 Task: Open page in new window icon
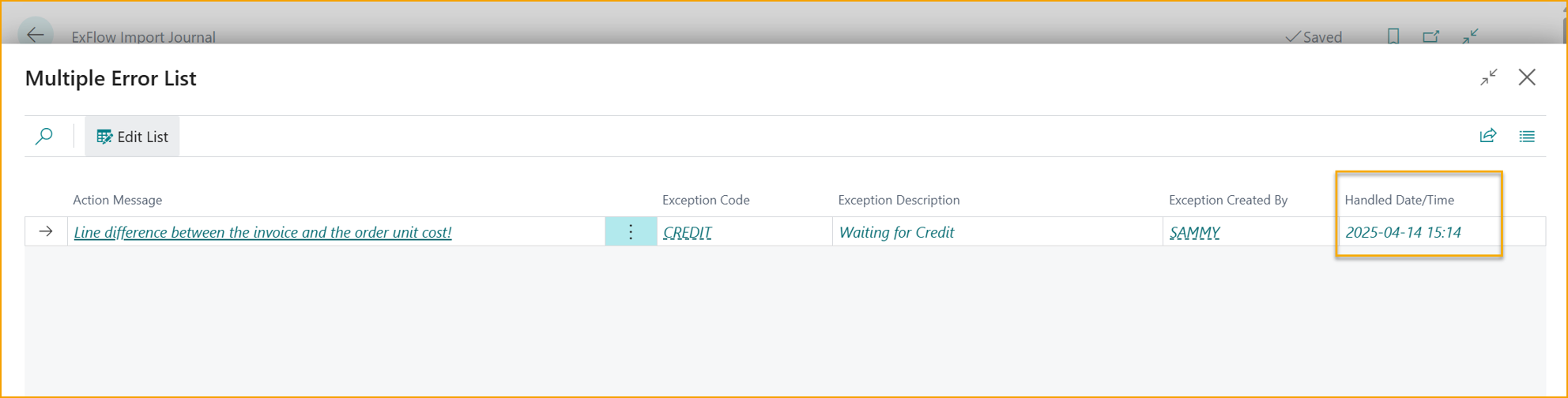tap(1430, 36)
